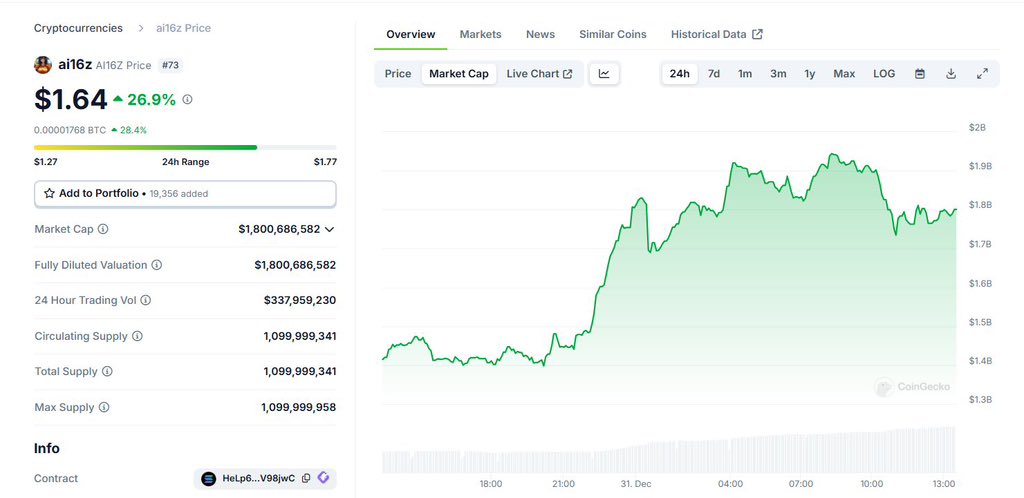Viewport: 1024px width, 498px height.
Task: Open the Similar Coins tab
Action: (x=613, y=34)
